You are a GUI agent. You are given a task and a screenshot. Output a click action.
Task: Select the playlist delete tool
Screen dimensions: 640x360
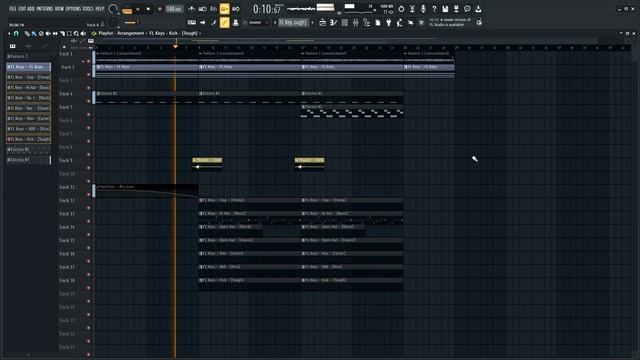pos(41,33)
